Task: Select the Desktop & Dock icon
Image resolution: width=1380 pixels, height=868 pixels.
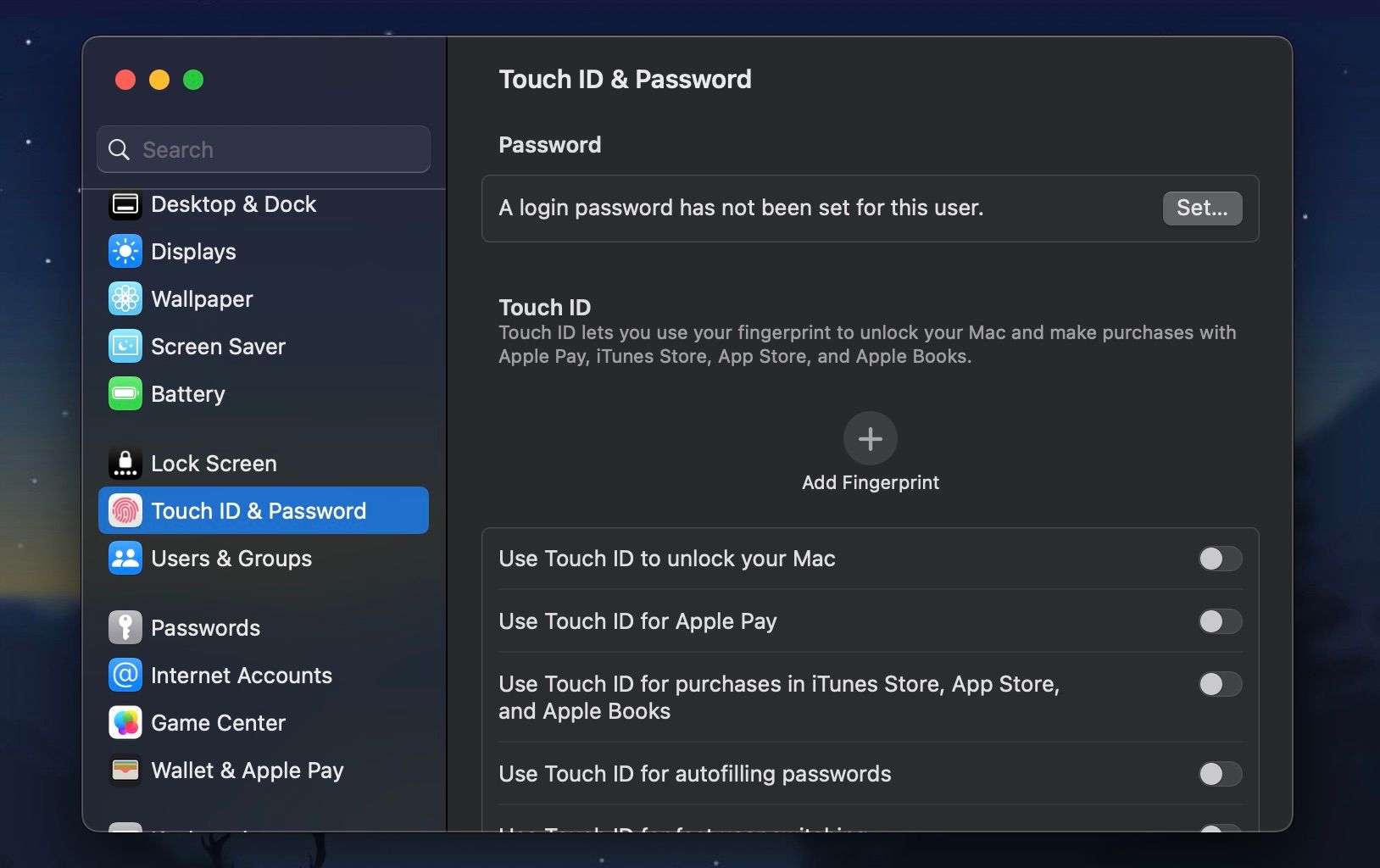Action: tap(125, 204)
